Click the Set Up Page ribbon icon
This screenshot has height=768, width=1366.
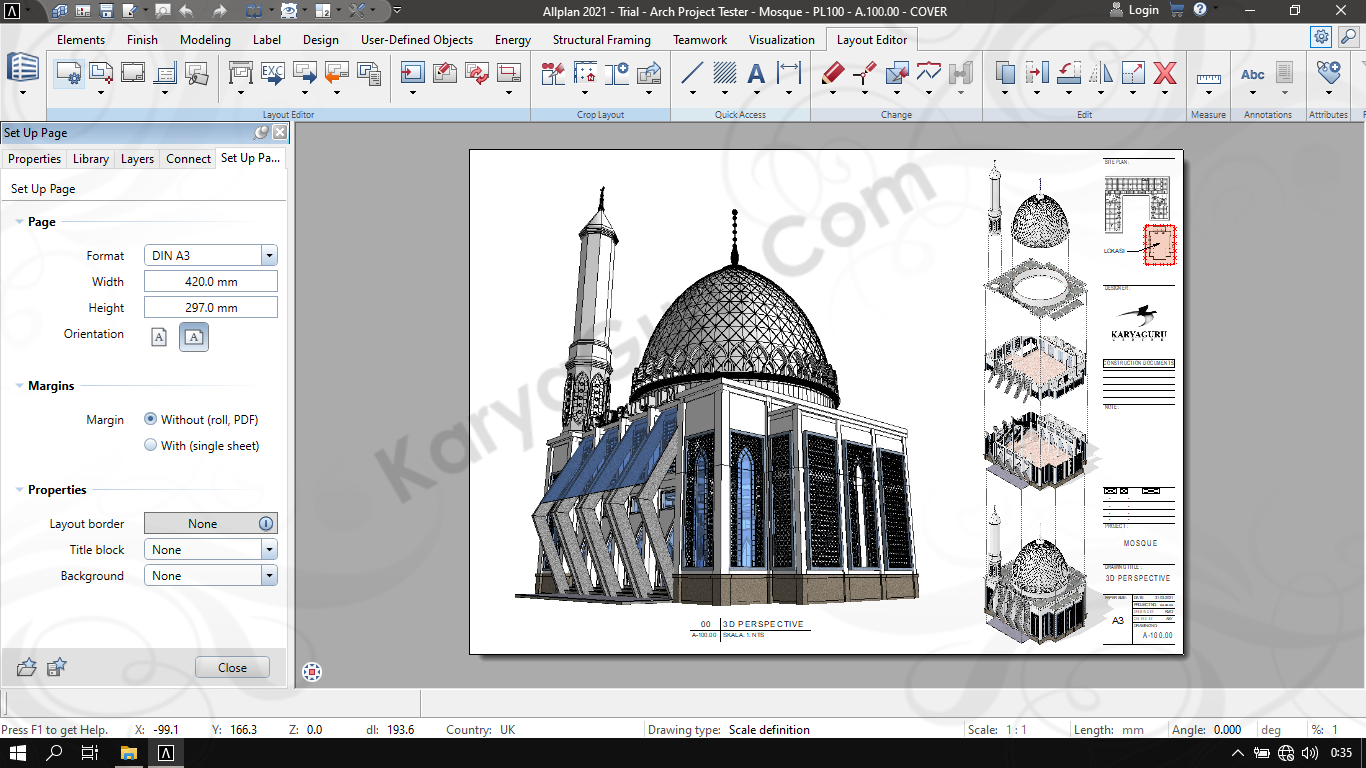(x=68, y=73)
